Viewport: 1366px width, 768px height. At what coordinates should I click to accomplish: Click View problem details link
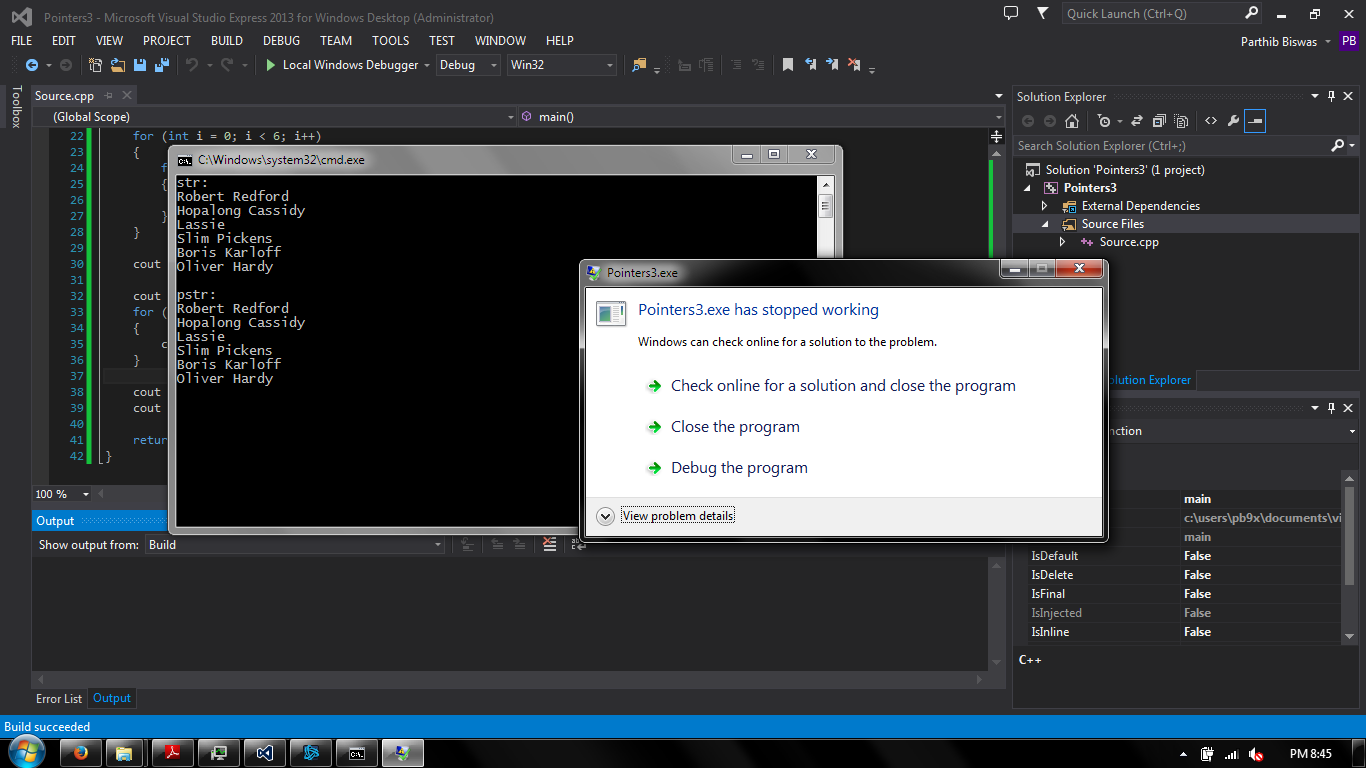678,516
